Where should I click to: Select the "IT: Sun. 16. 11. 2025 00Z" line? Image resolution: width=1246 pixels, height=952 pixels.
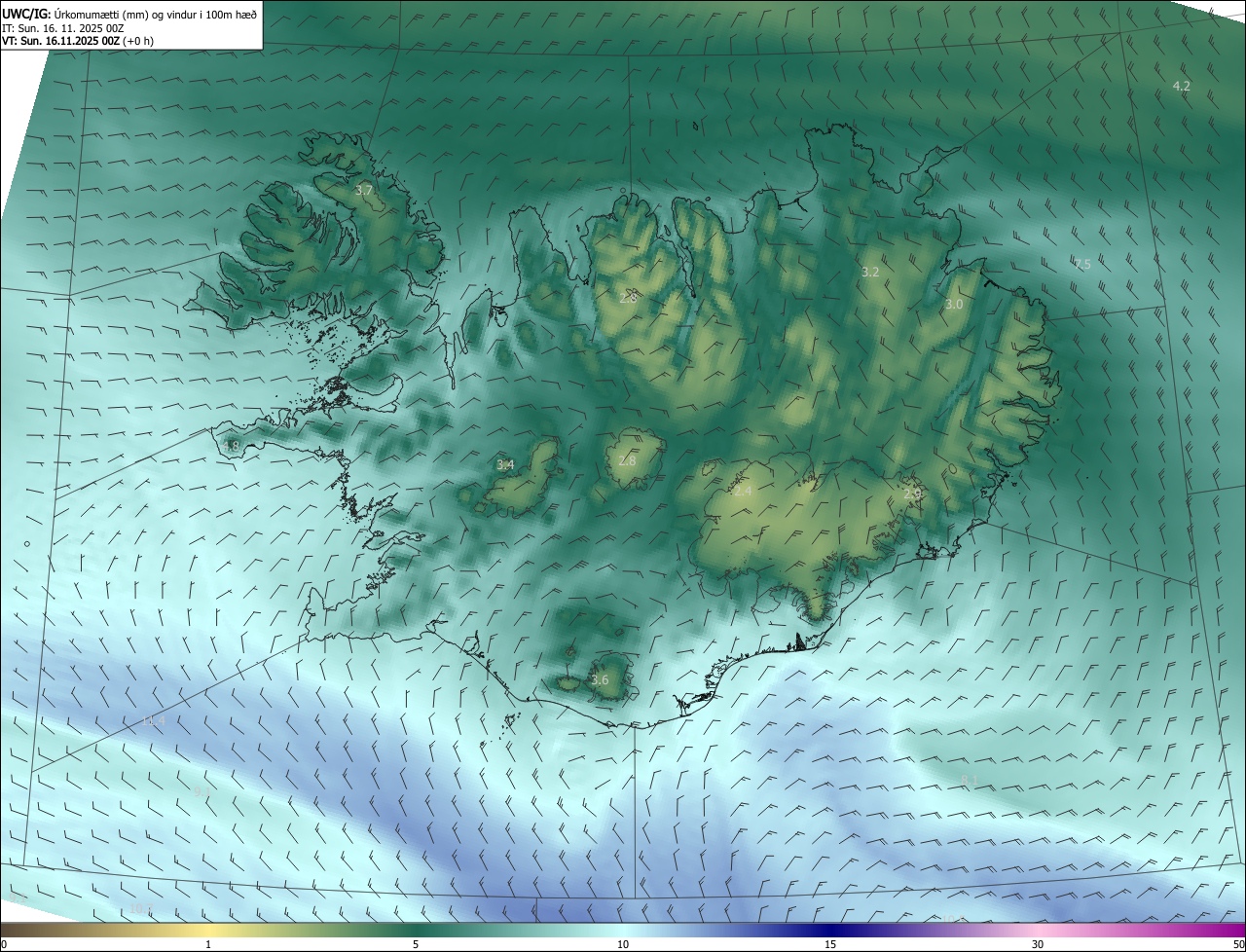click(63, 28)
